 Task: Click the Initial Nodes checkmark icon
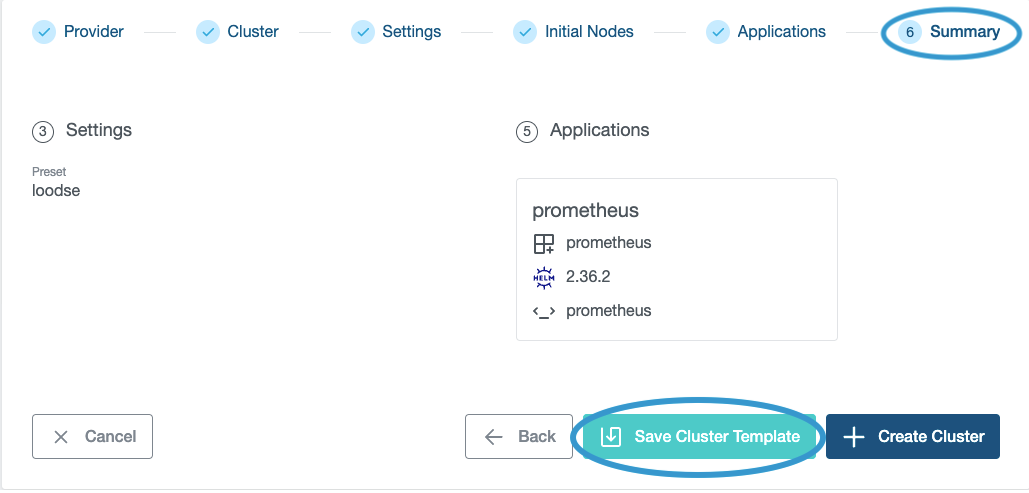[x=525, y=32]
